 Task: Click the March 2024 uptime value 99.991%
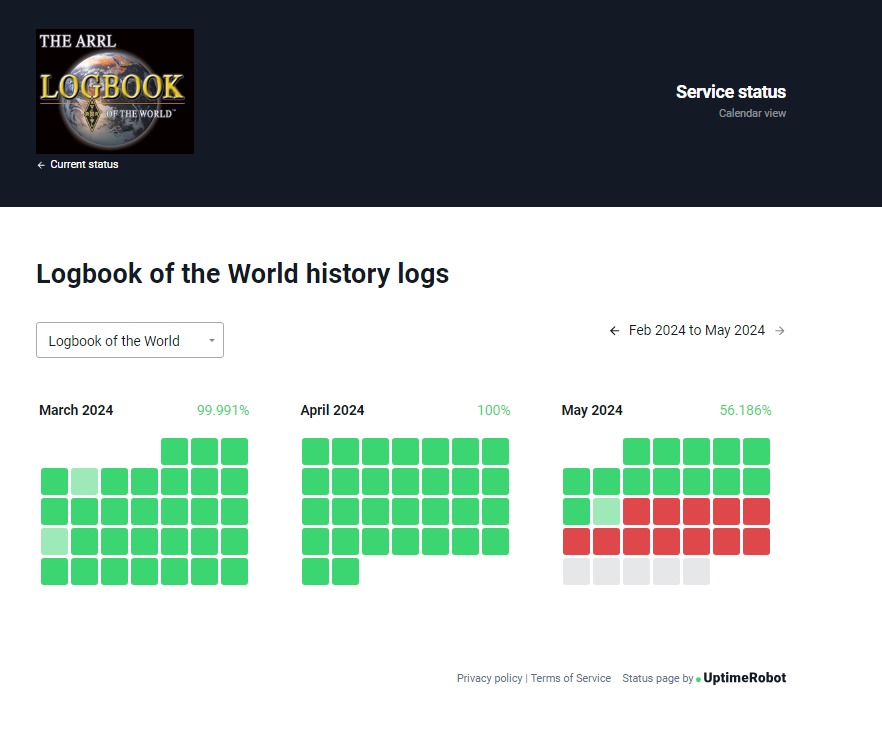pos(223,410)
